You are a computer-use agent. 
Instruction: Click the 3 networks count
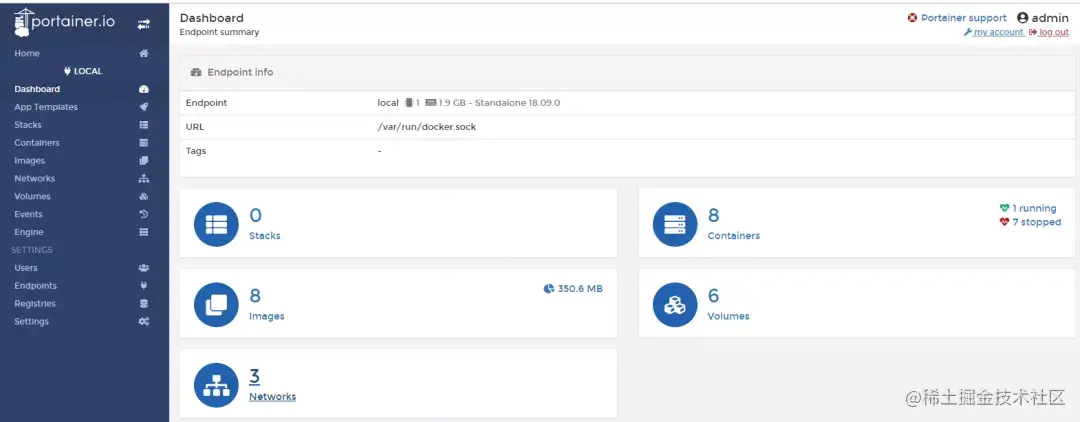click(x=254, y=377)
